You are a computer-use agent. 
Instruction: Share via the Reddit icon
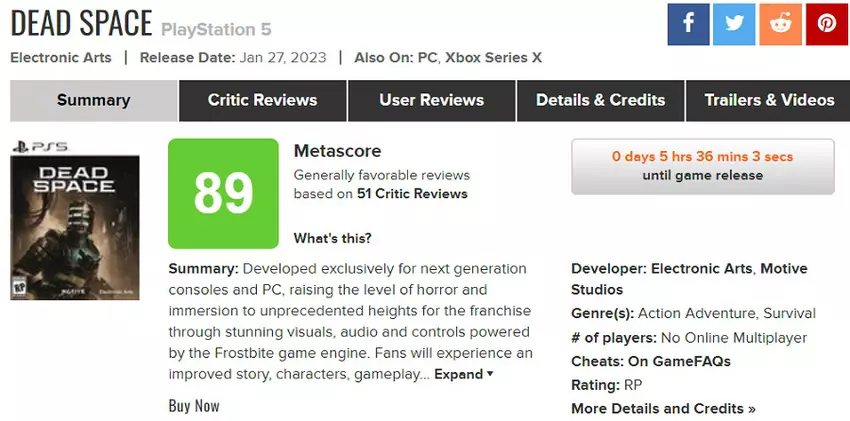click(x=780, y=24)
